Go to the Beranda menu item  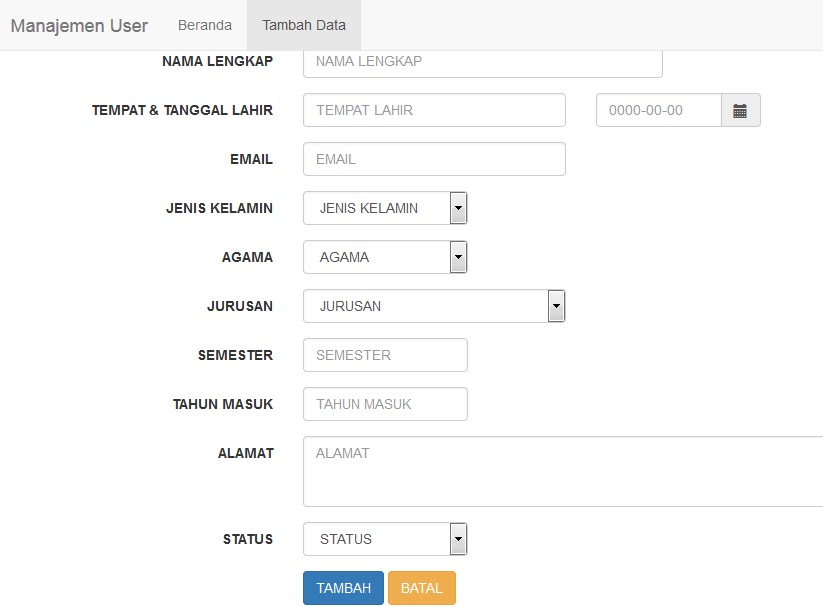click(205, 25)
